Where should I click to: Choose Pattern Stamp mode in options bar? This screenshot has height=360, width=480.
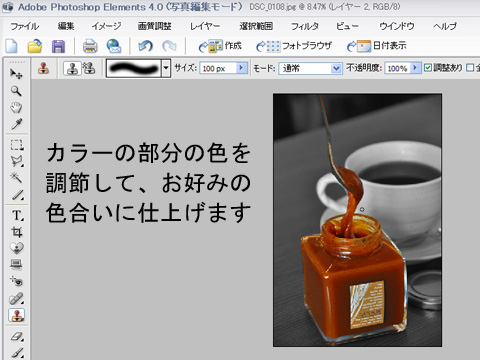coord(89,68)
